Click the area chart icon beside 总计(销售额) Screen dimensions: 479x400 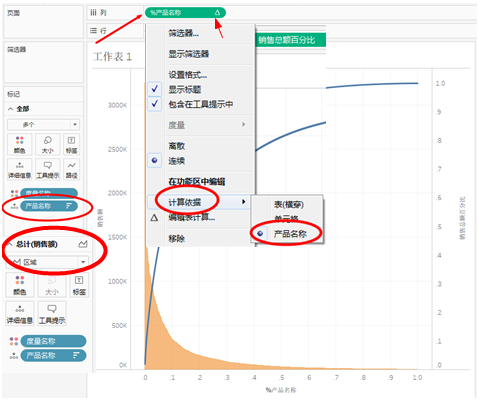83,244
